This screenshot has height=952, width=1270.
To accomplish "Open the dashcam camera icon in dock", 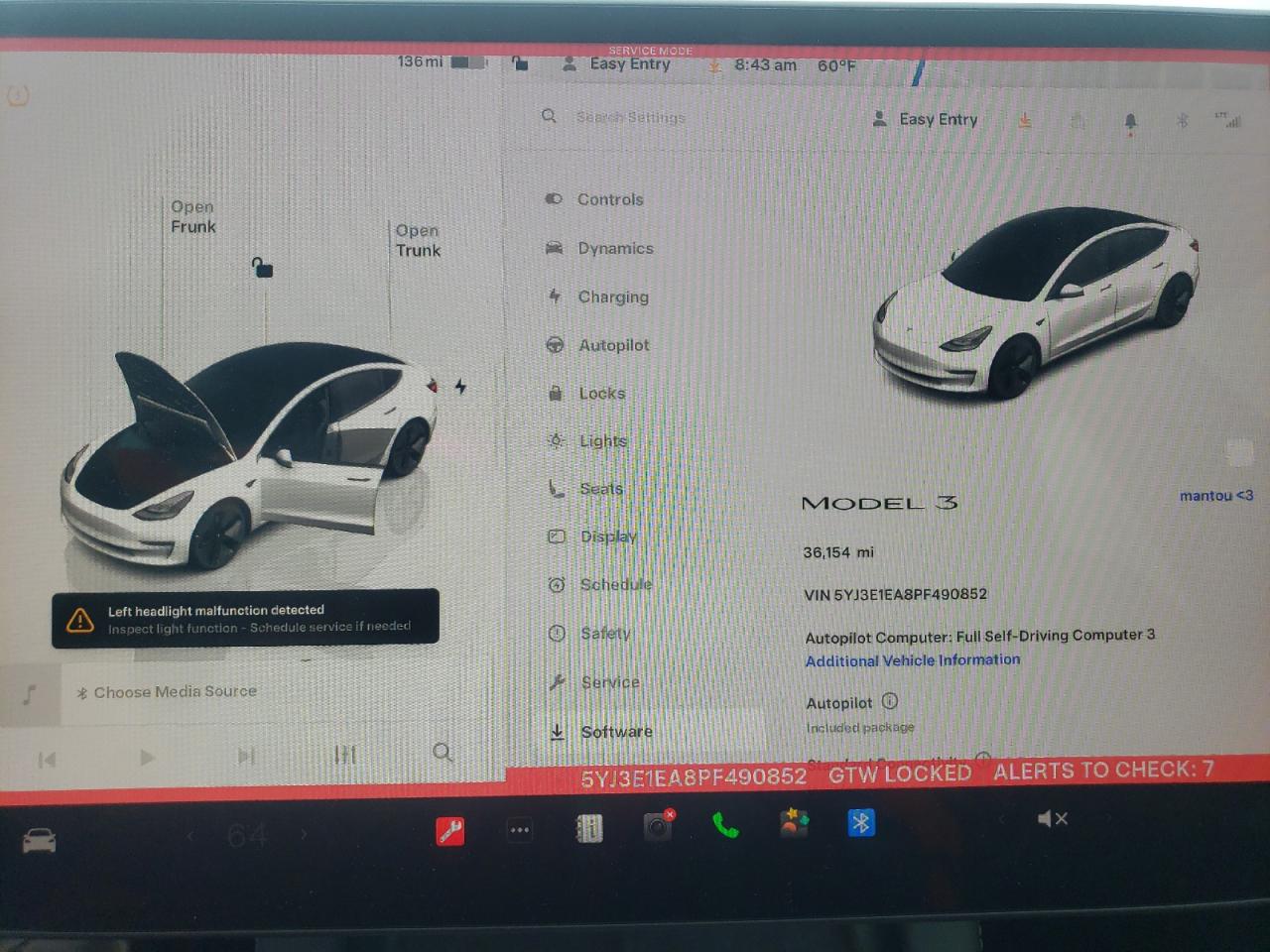I will (659, 825).
